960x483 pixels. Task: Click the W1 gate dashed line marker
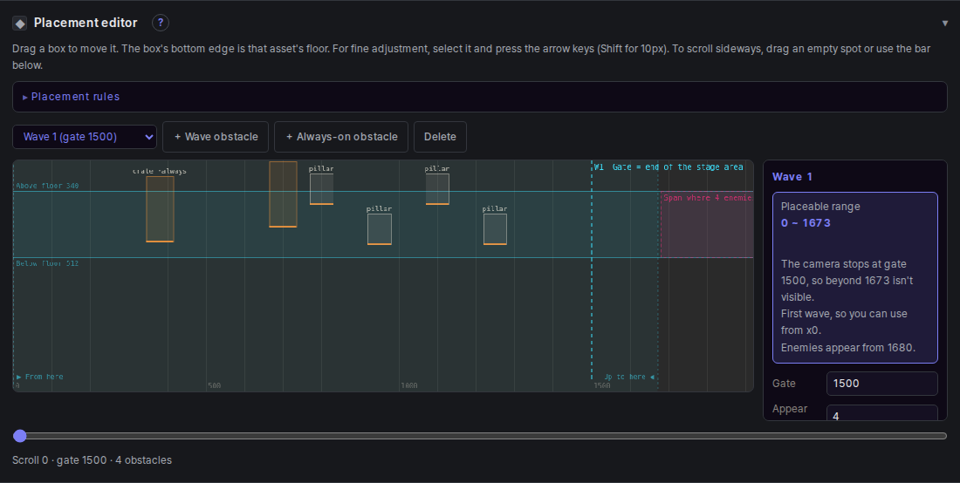point(591,269)
